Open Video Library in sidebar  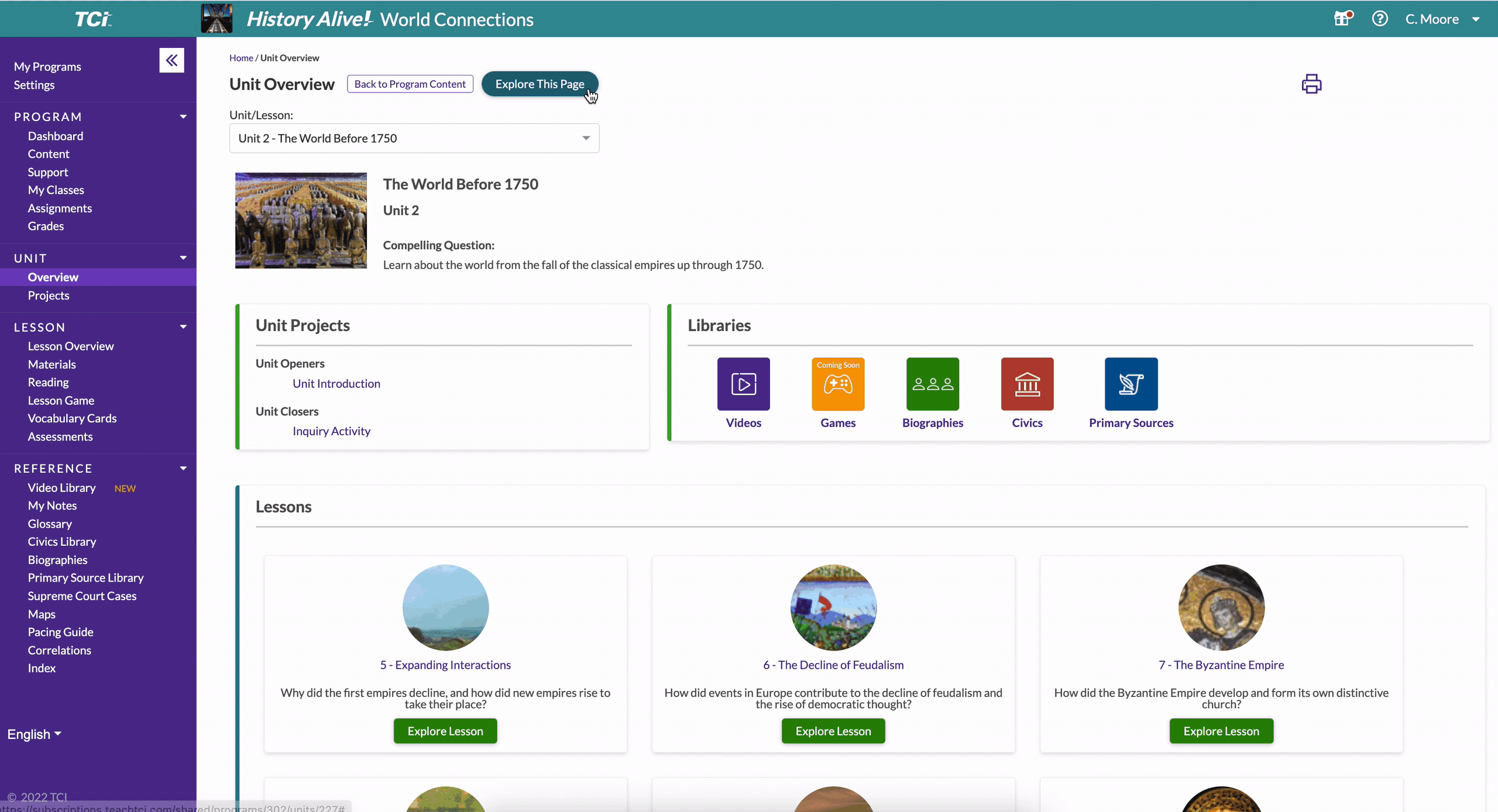[x=61, y=488]
